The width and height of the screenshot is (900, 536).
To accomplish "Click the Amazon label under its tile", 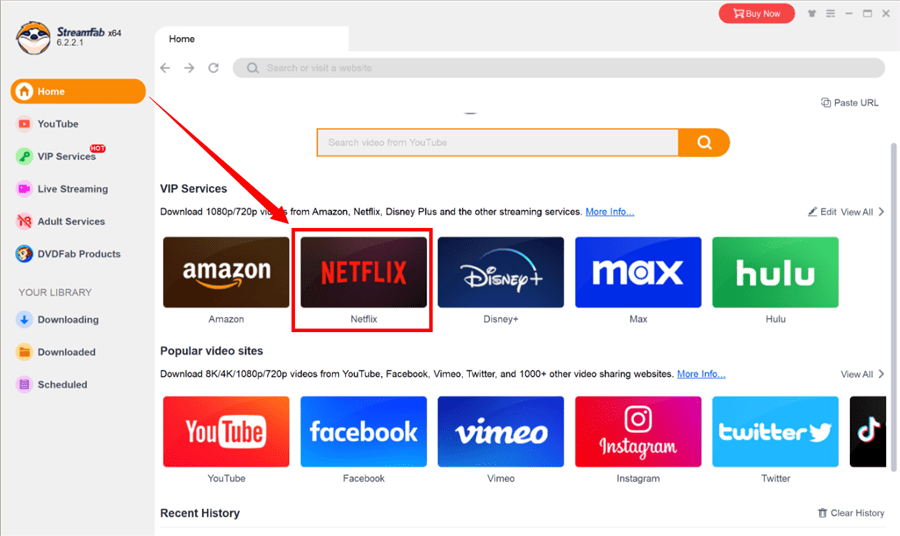I will coord(226,319).
